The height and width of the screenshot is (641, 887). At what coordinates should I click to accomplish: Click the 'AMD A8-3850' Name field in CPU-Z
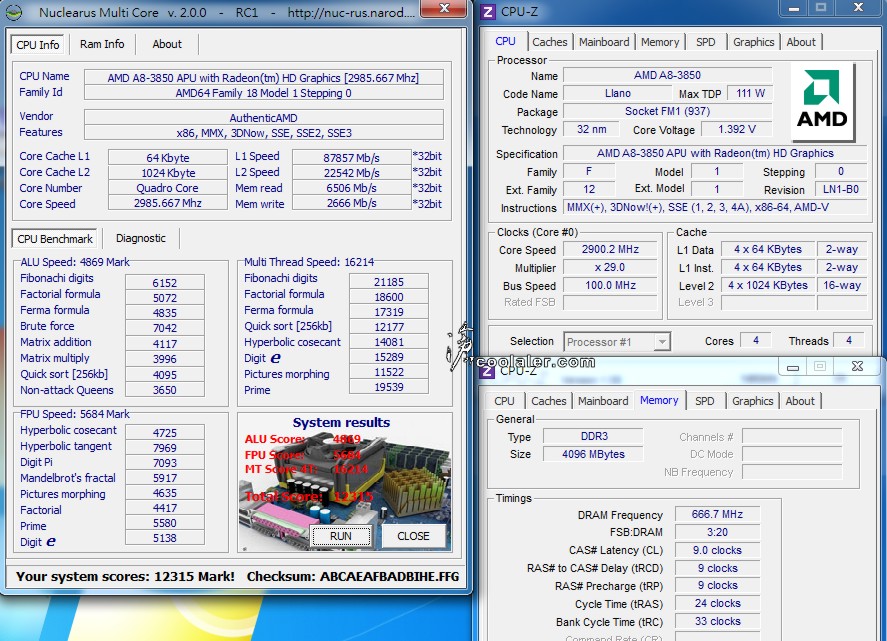coord(668,75)
